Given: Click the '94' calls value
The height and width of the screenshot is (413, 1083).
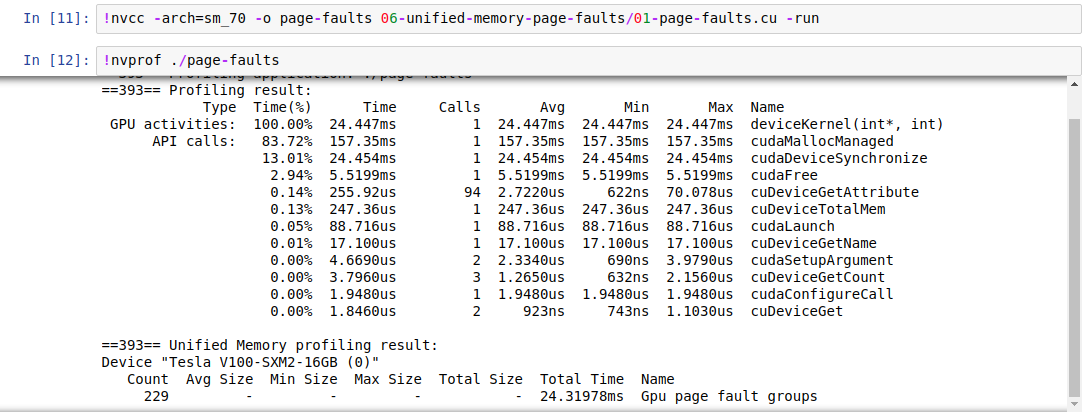Looking at the screenshot, I should pos(472,193).
